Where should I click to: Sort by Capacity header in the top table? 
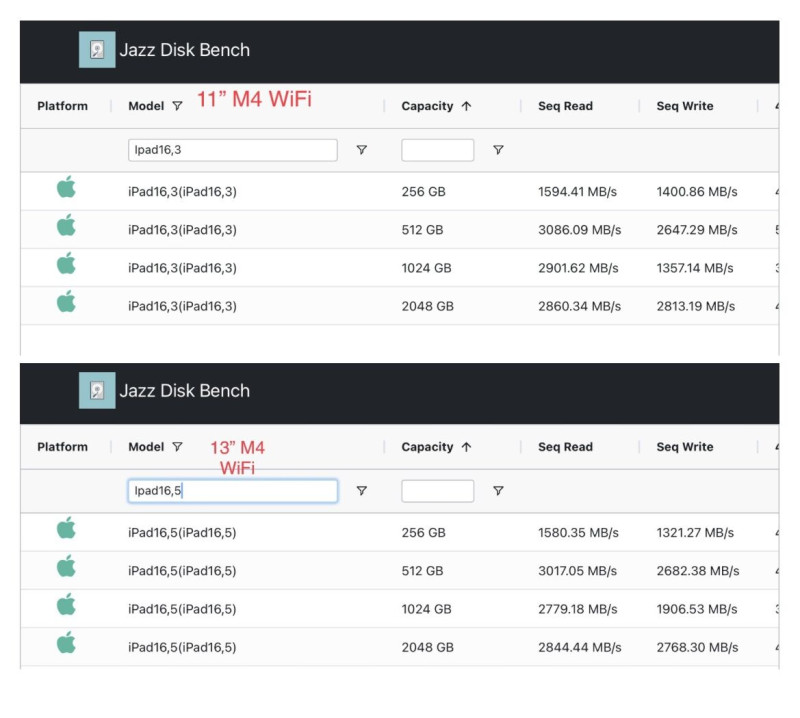point(427,106)
